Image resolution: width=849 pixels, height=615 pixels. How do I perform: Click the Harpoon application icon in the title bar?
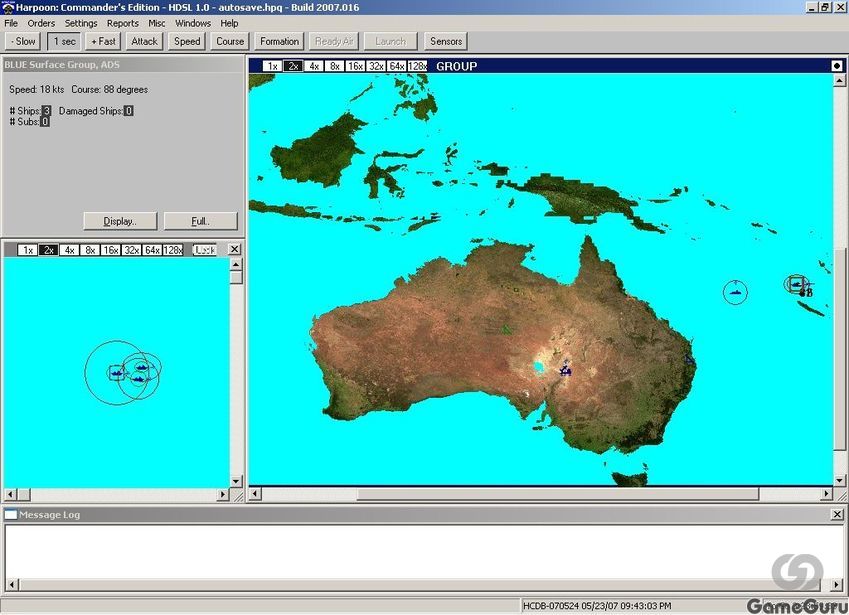tap(8, 8)
